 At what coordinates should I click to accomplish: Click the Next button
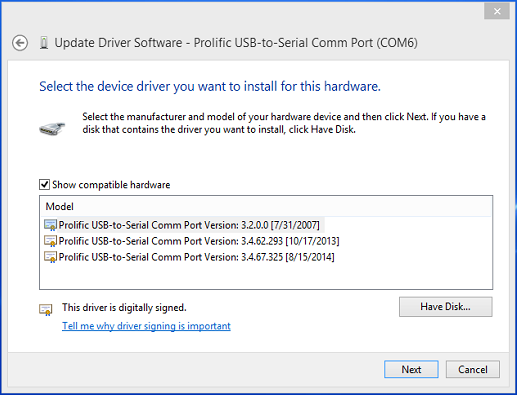(411, 369)
